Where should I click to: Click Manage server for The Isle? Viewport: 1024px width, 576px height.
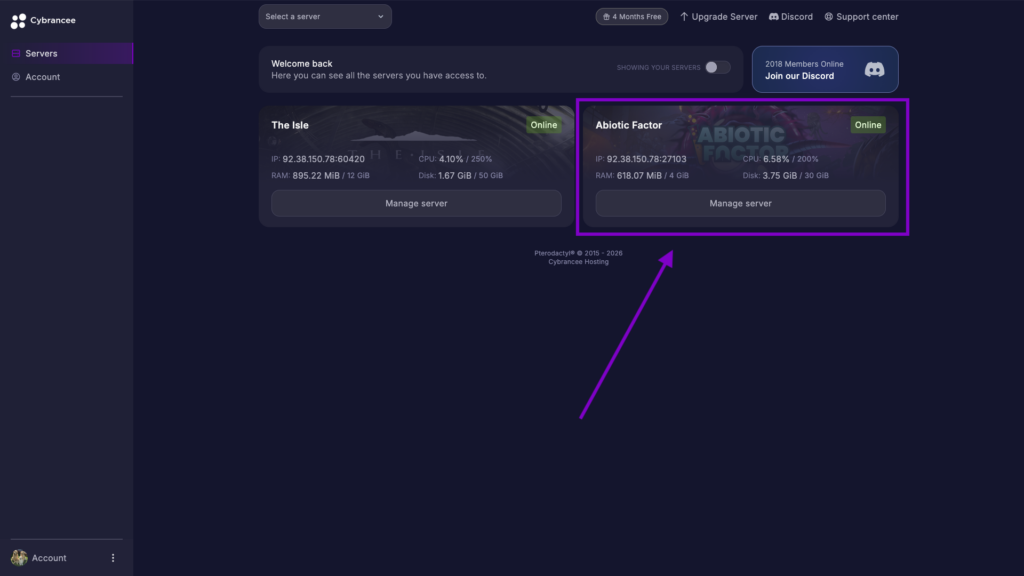pyautogui.click(x=416, y=203)
